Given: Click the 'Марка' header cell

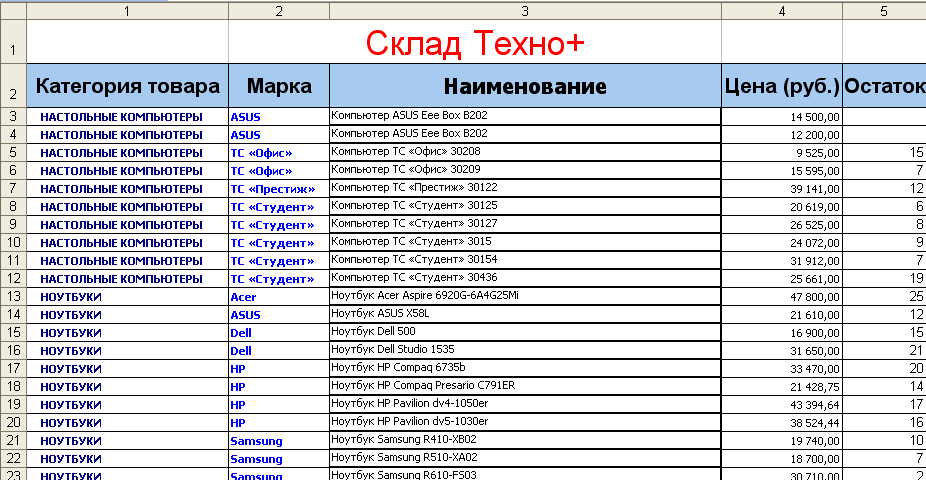Looking at the screenshot, I should 279,86.
